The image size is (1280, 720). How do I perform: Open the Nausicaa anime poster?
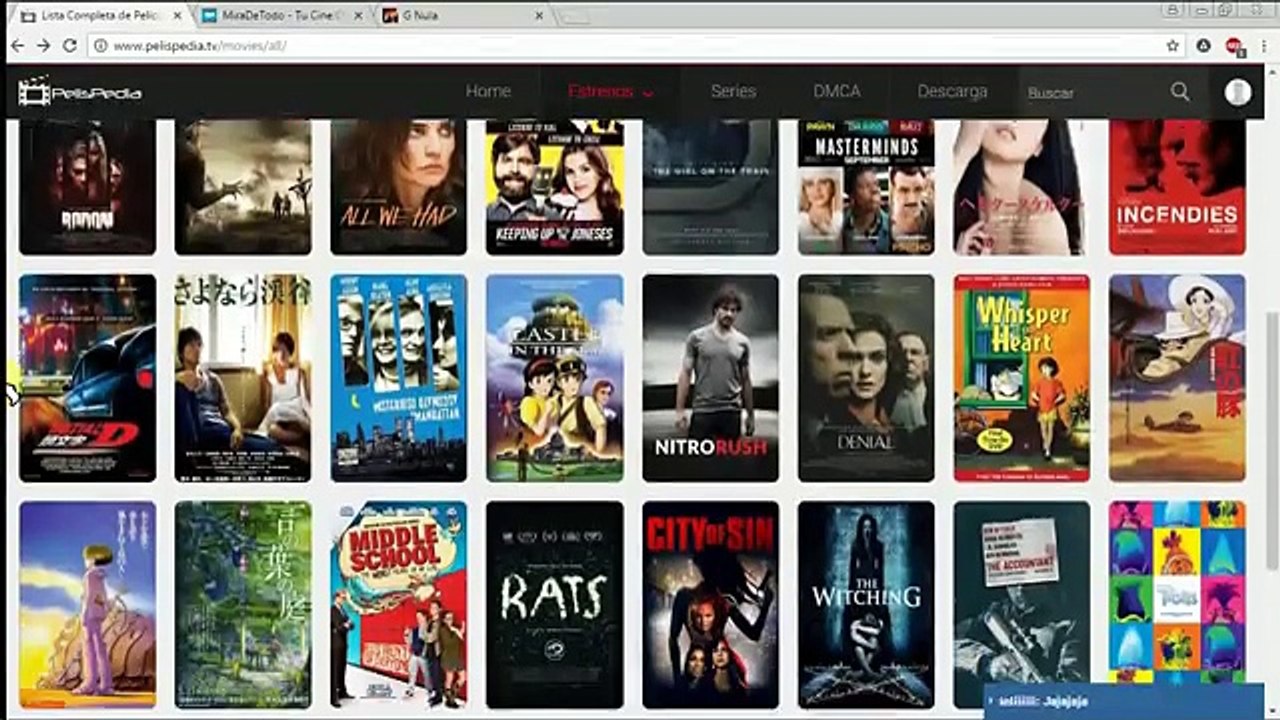87,605
